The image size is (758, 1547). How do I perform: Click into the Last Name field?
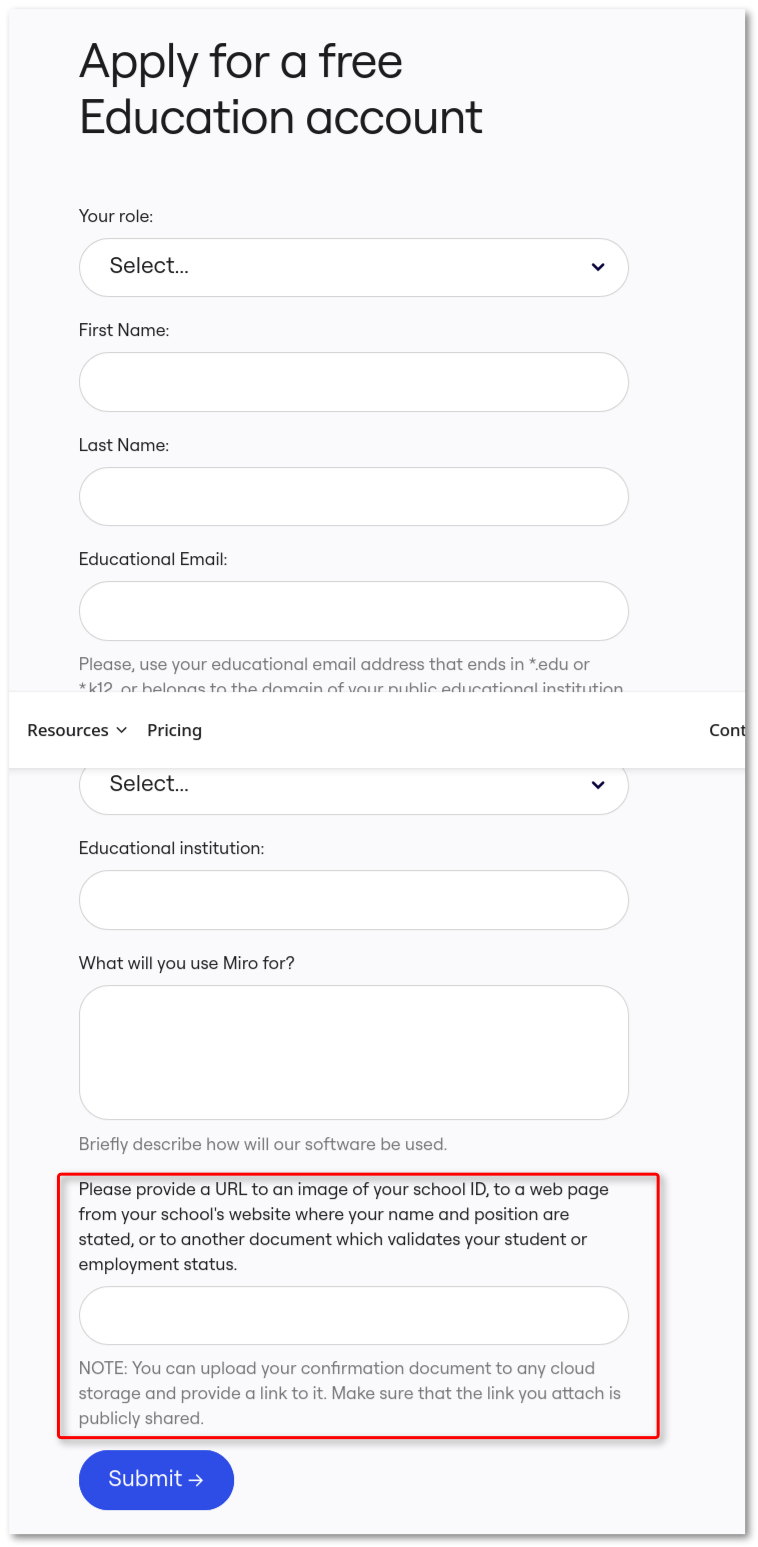point(353,497)
